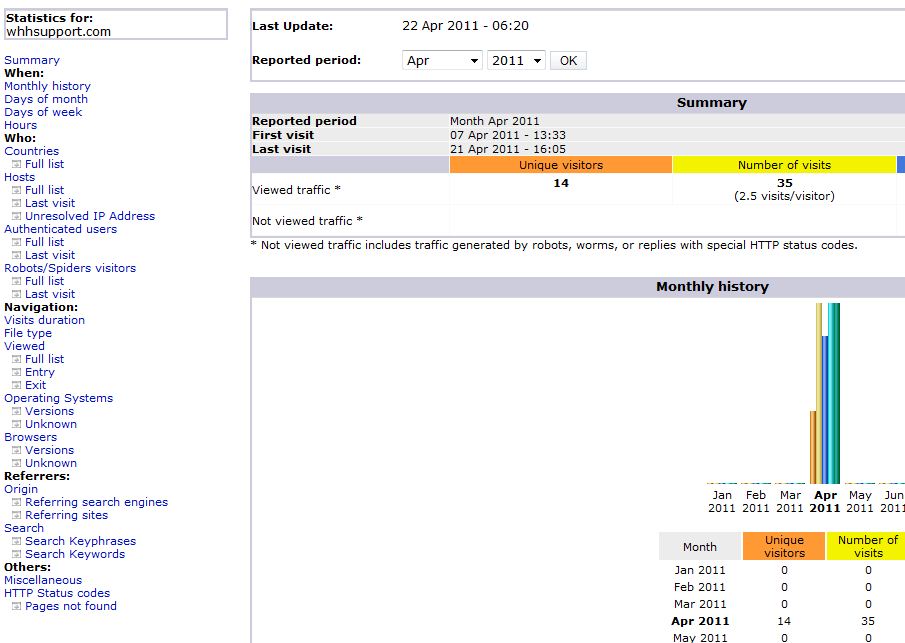Click the icon next to Search Keyphrases
905x643 pixels.
(16, 541)
